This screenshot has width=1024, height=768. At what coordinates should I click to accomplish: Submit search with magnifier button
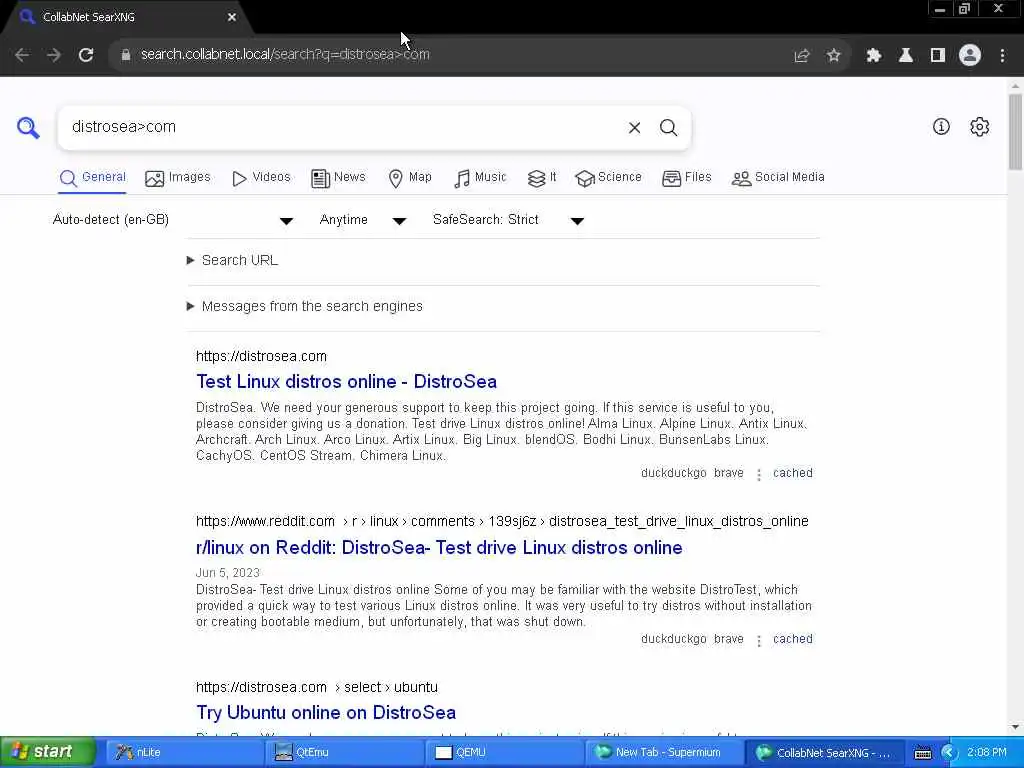click(668, 128)
